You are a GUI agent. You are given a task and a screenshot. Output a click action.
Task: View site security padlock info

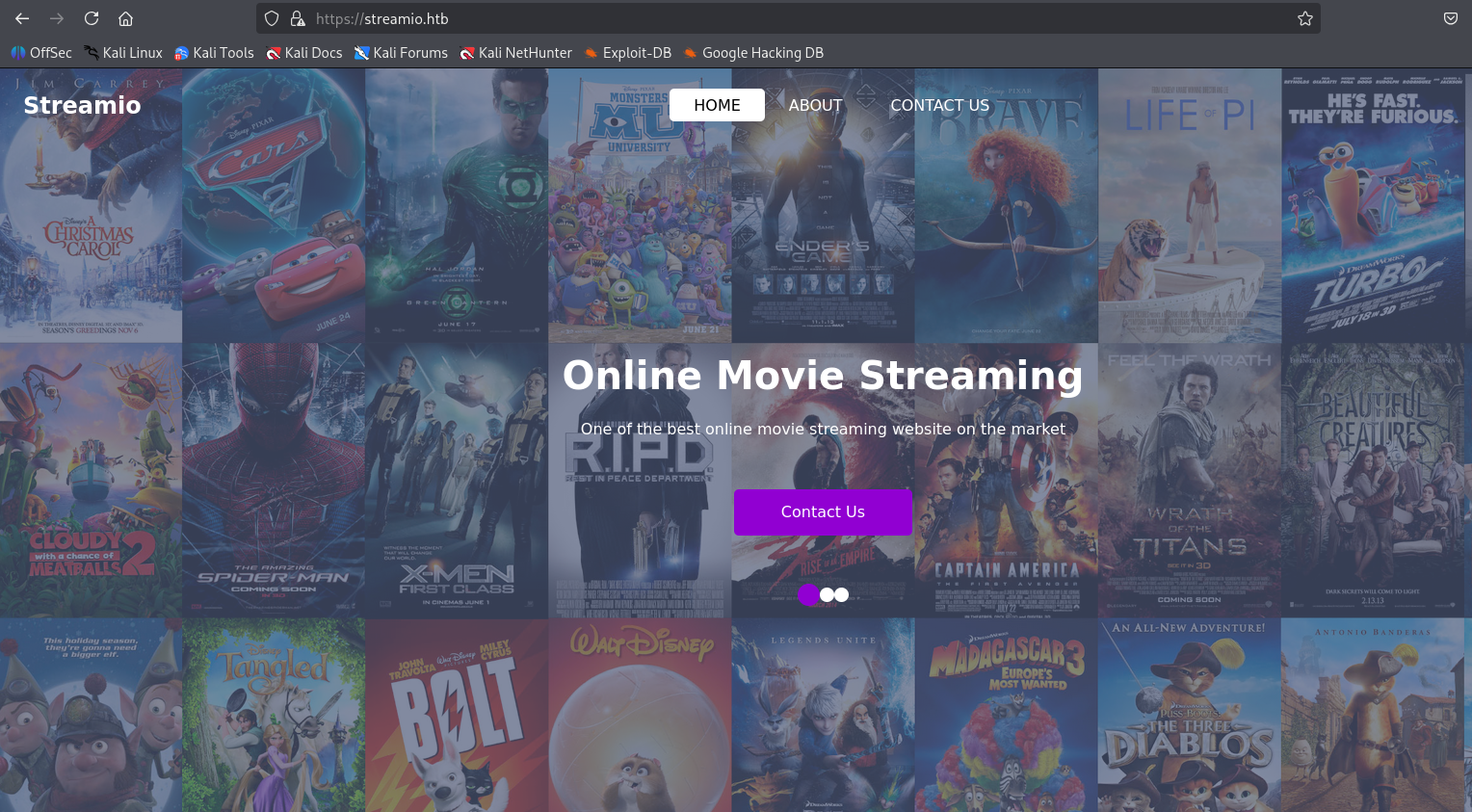[x=298, y=18]
